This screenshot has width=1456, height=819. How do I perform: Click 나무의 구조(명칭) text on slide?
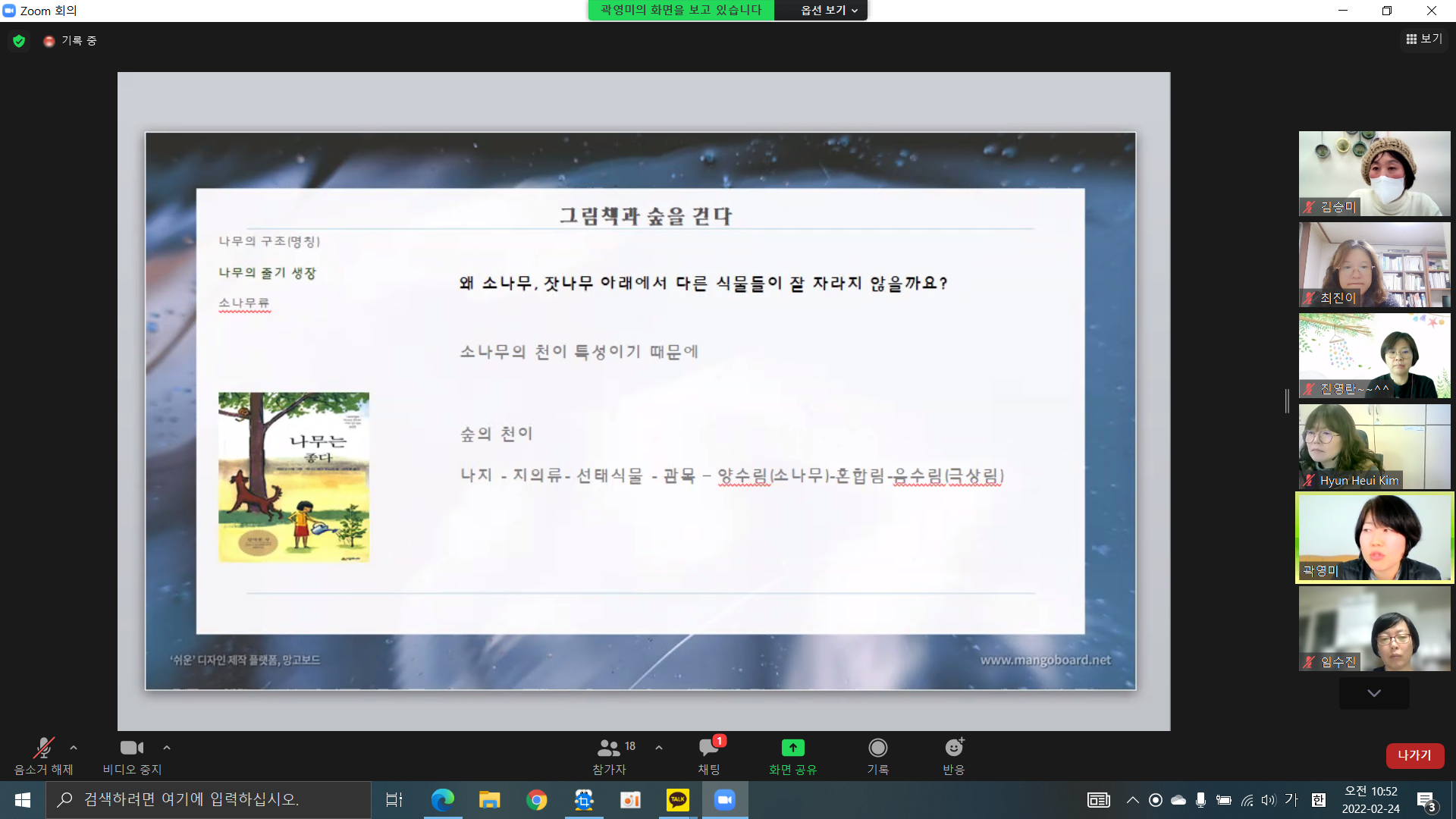click(269, 241)
